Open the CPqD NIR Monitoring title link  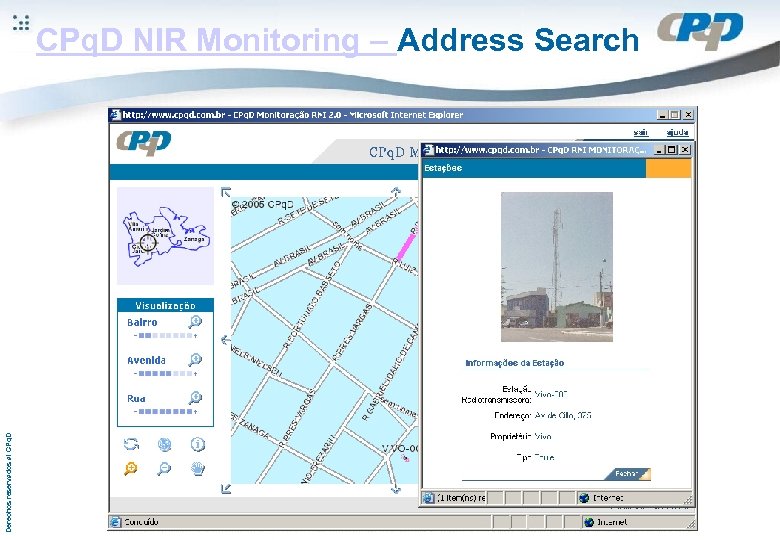(x=216, y=40)
